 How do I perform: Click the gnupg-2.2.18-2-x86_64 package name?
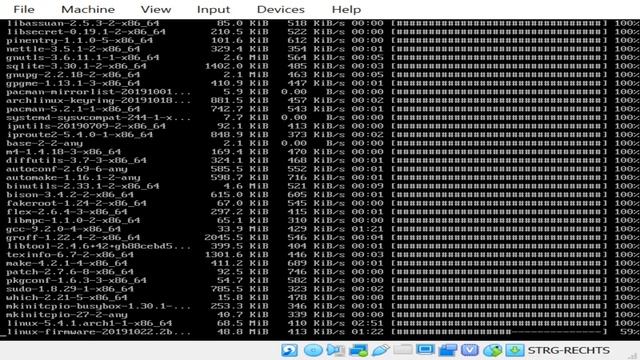point(73,75)
